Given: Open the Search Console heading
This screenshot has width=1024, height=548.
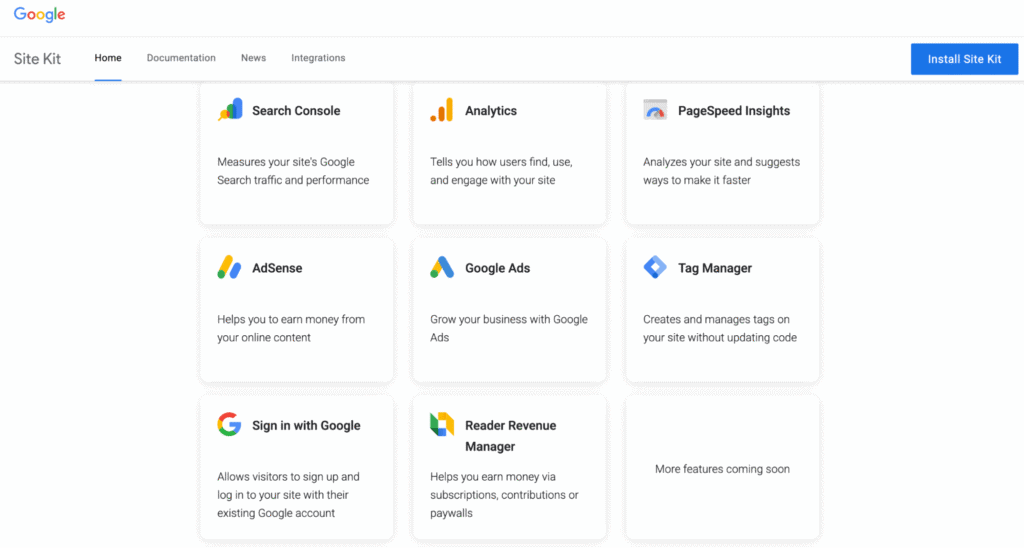Looking at the screenshot, I should 296,111.
